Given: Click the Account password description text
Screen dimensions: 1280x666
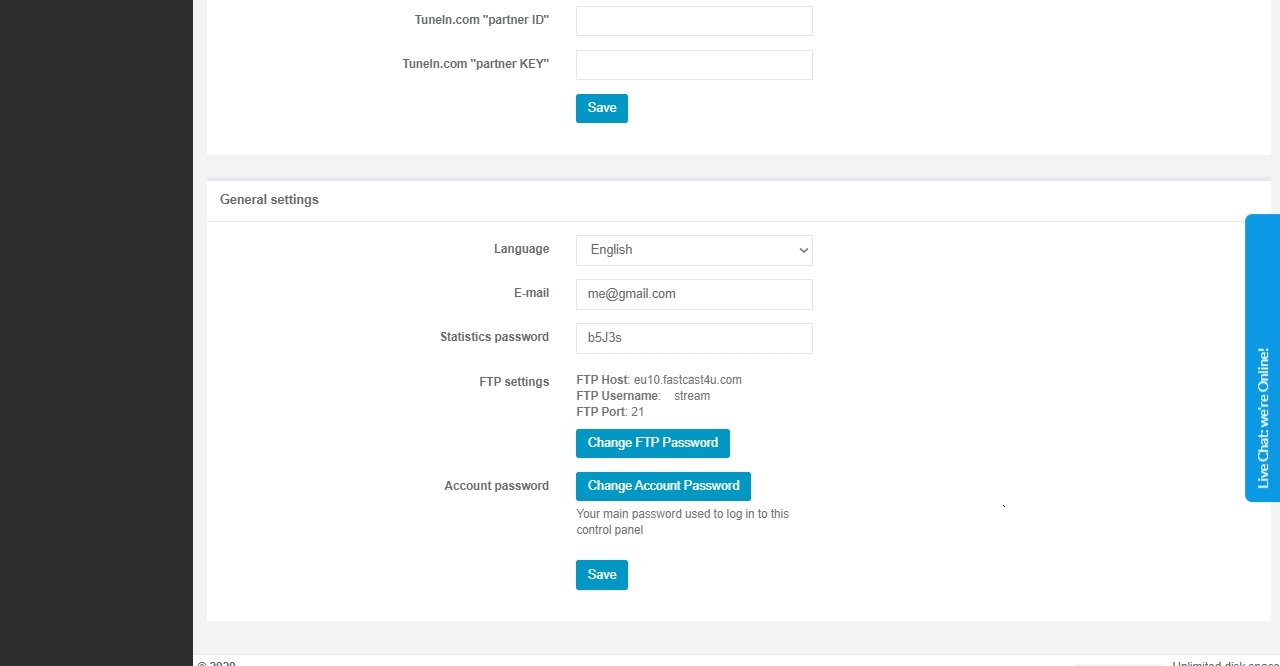Looking at the screenshot, I should 683,522.
